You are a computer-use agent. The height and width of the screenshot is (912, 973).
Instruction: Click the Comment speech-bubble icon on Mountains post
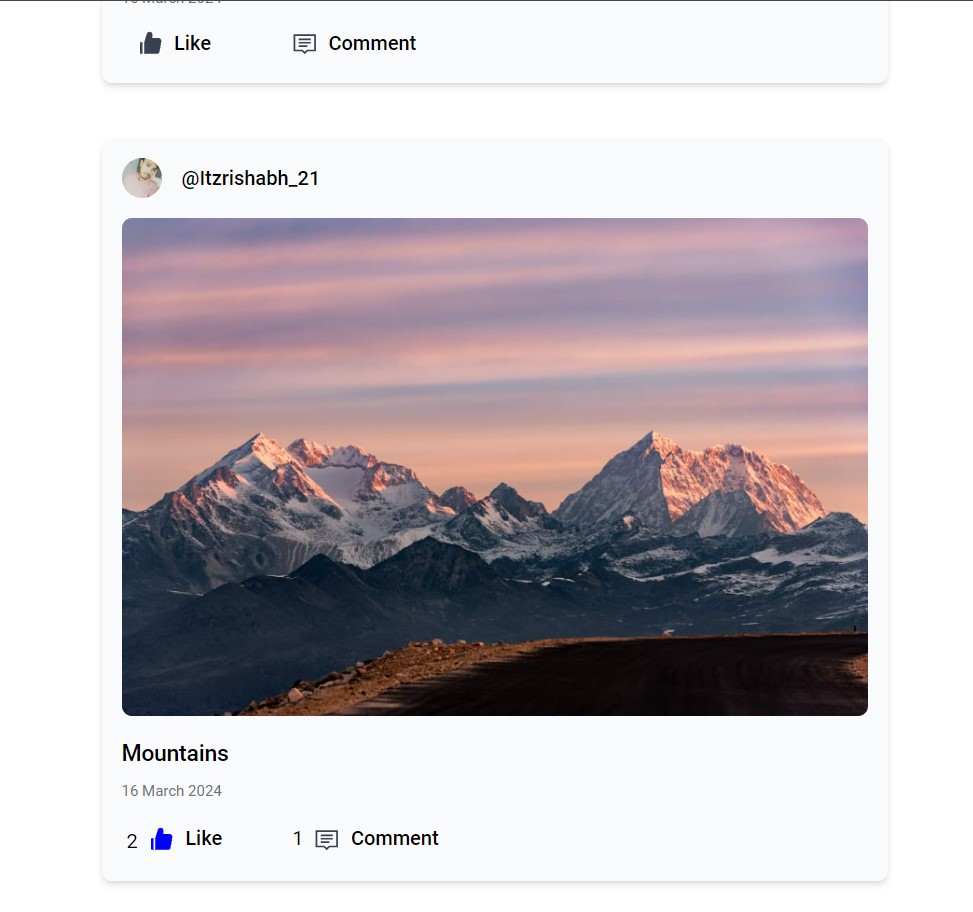click(325, 839)
